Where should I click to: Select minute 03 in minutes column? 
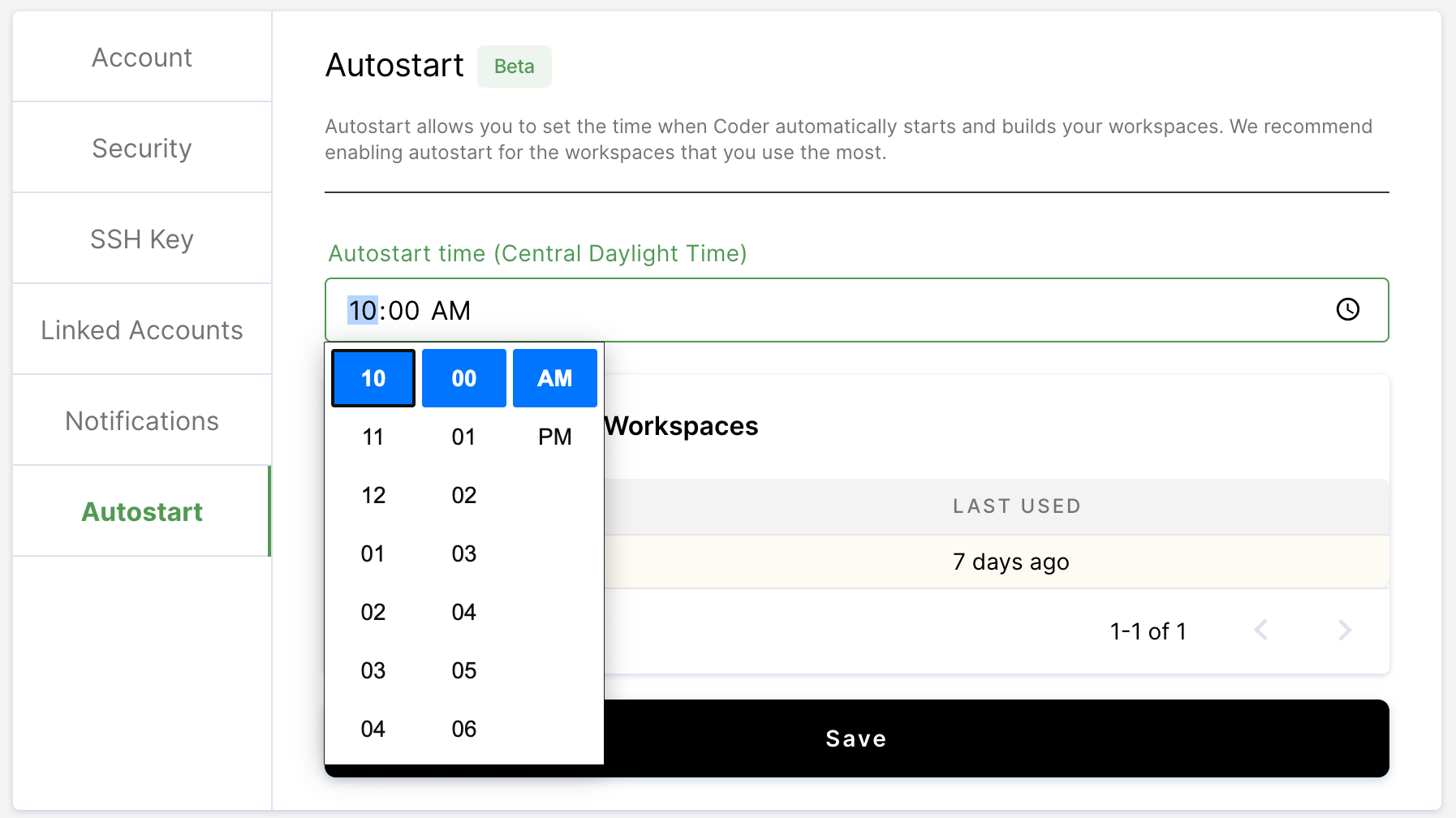pos(464,553)
